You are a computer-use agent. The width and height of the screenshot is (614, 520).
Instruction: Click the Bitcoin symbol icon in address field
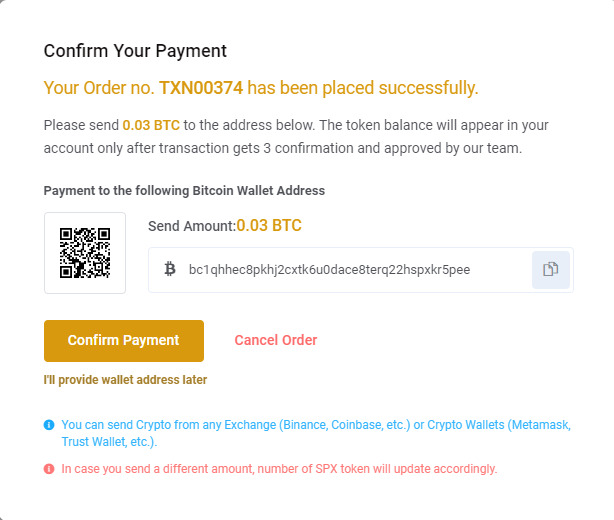[x=169, y=269]
